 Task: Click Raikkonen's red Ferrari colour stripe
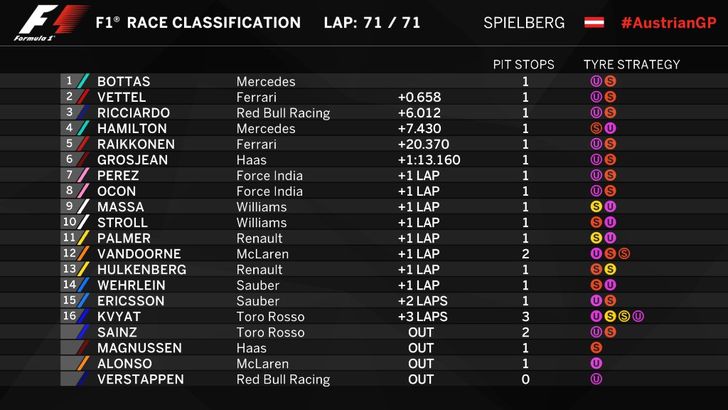[83, 144]
